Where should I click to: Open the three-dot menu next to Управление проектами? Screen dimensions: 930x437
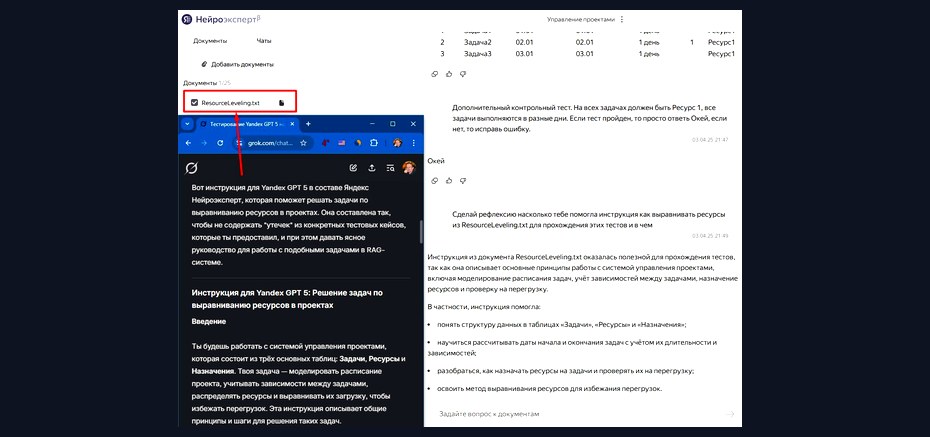(x=622, y=20)
